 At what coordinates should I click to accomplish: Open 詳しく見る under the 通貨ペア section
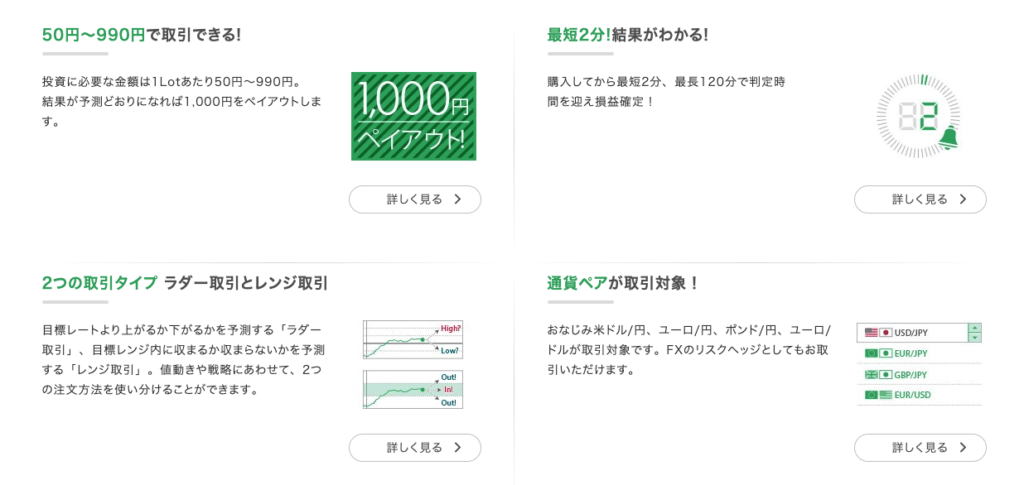click(920, 448)
